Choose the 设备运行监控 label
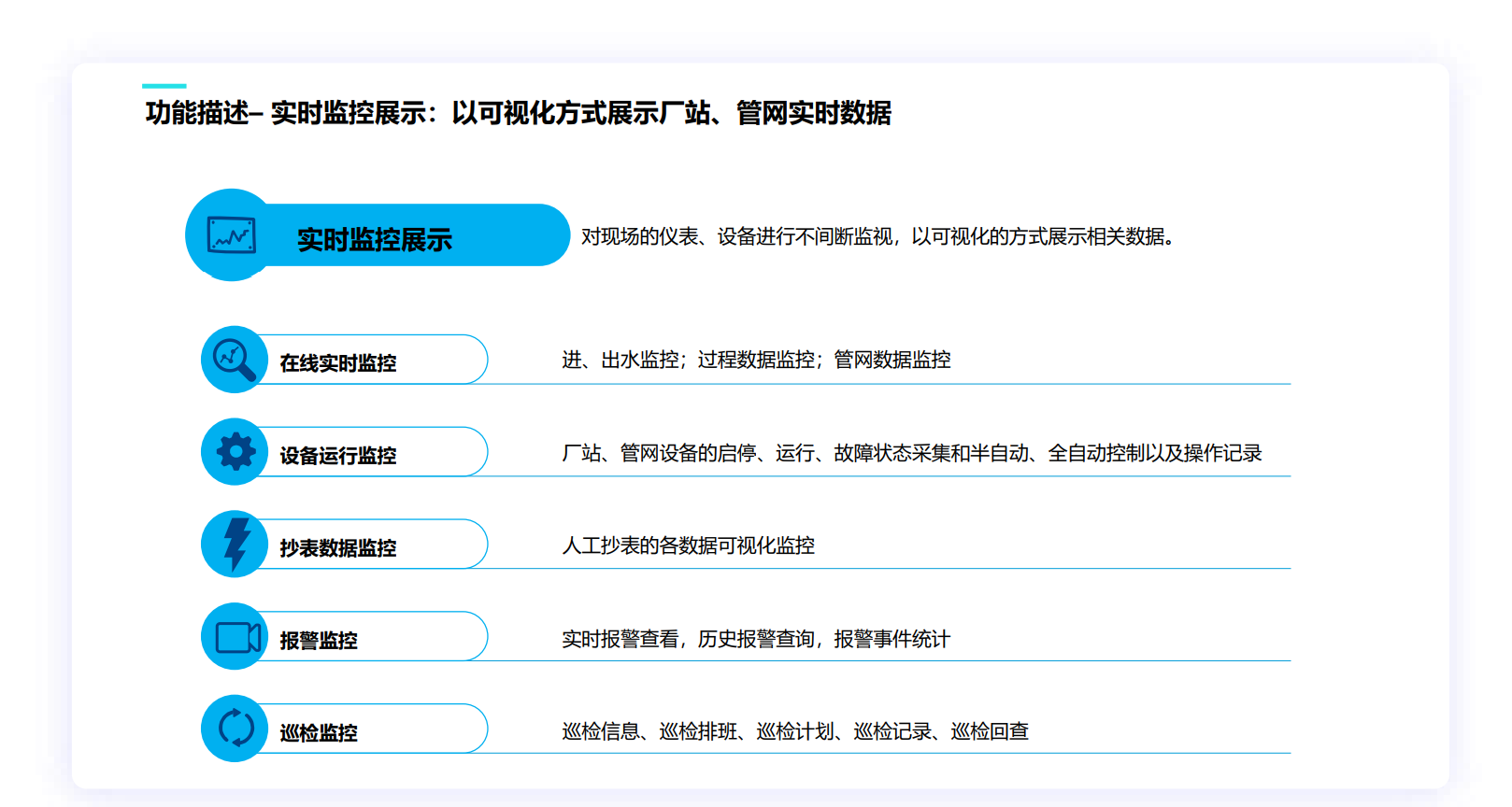Viewport: 1512px width, 807px height. [338, 456]
